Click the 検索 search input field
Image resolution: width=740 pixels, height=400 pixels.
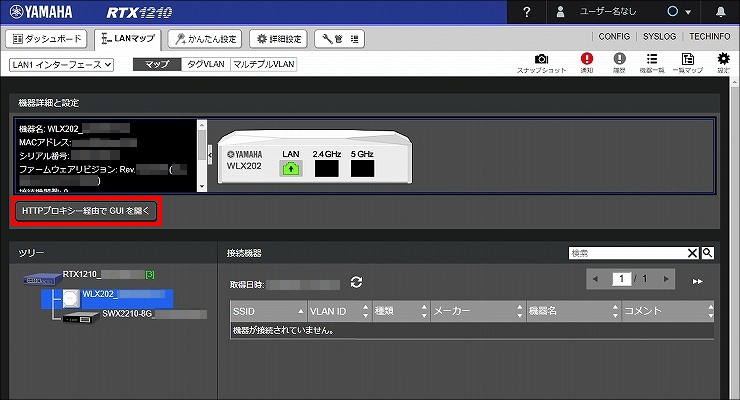[628, 253]
